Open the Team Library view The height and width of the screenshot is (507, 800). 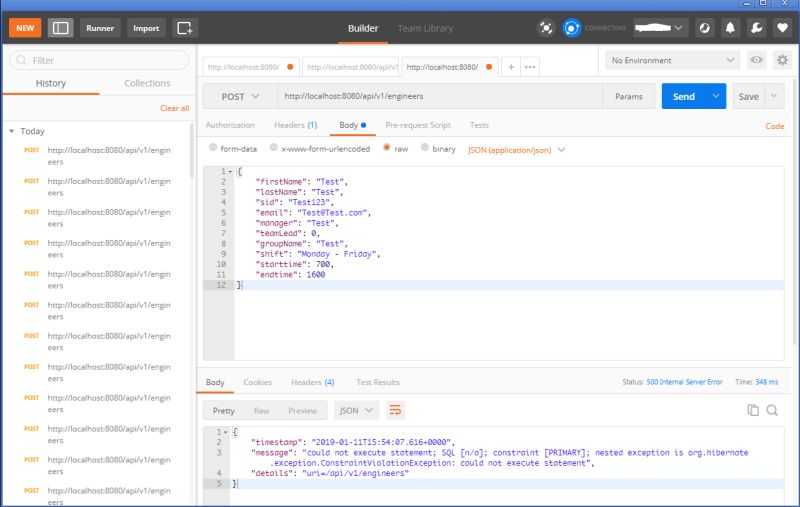425,29
